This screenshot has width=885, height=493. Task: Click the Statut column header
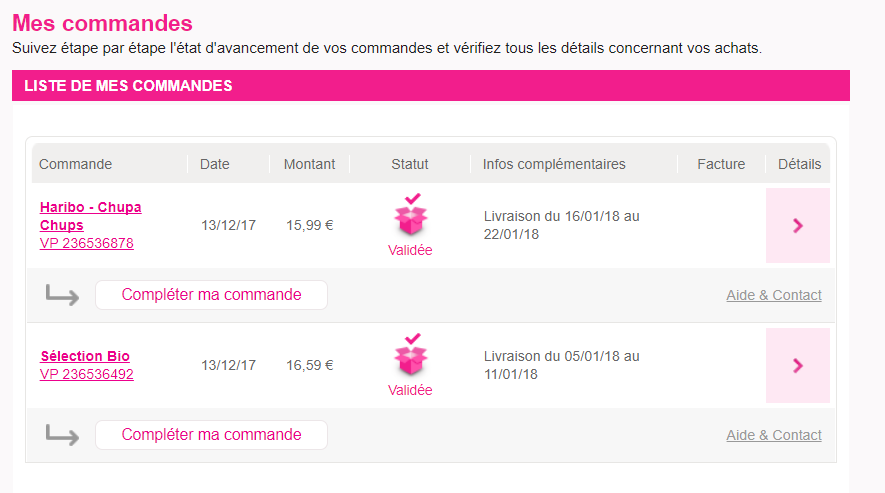(x=410, y=164)
